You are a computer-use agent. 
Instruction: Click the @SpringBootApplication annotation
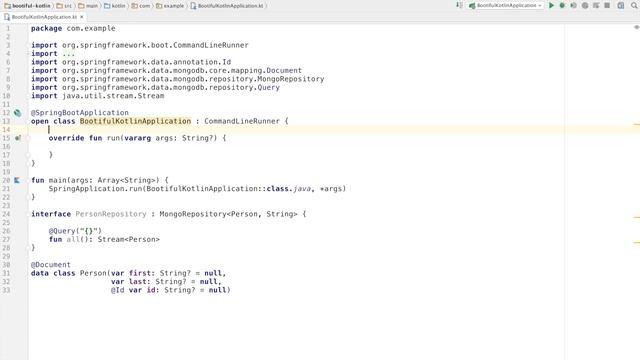point(80,113)
